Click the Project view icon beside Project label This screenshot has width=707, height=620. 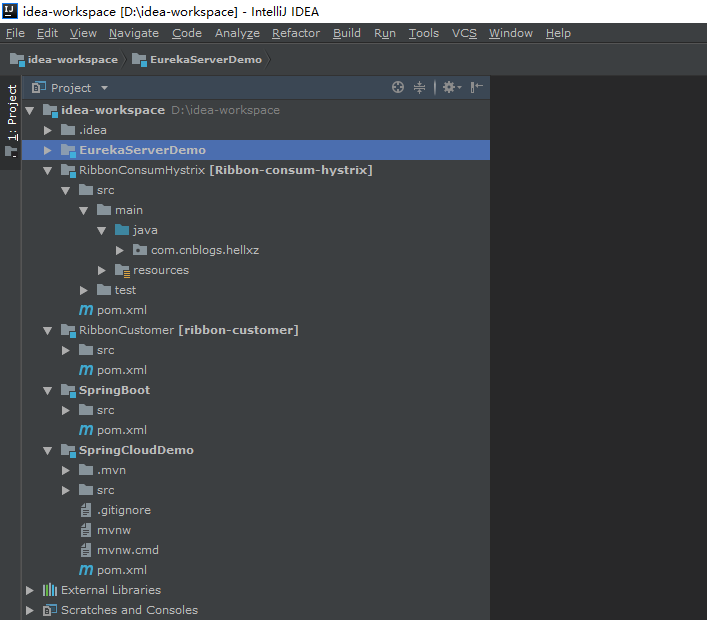39,87
